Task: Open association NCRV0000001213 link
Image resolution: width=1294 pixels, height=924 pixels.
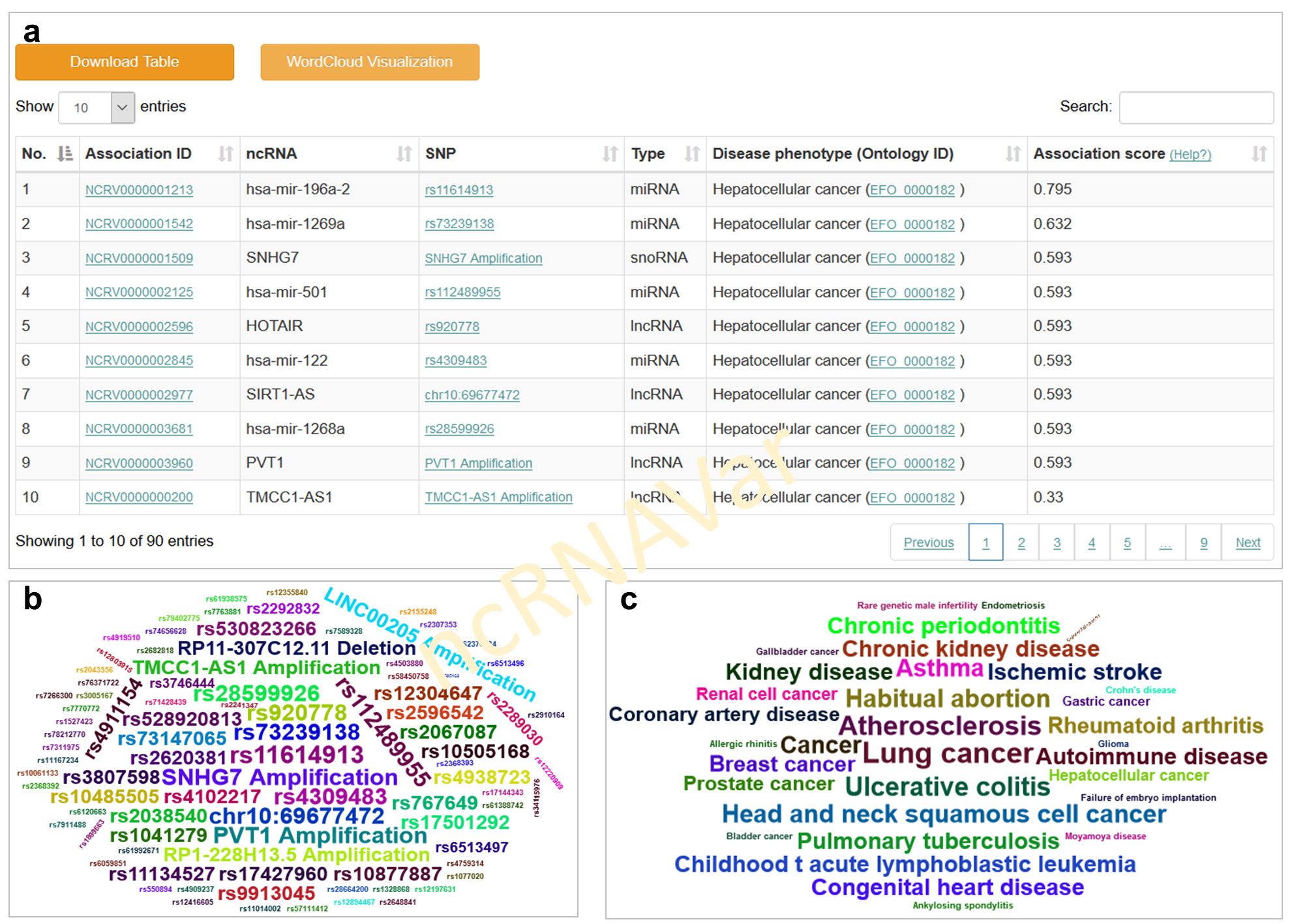Action: click(x=139, y=190)
